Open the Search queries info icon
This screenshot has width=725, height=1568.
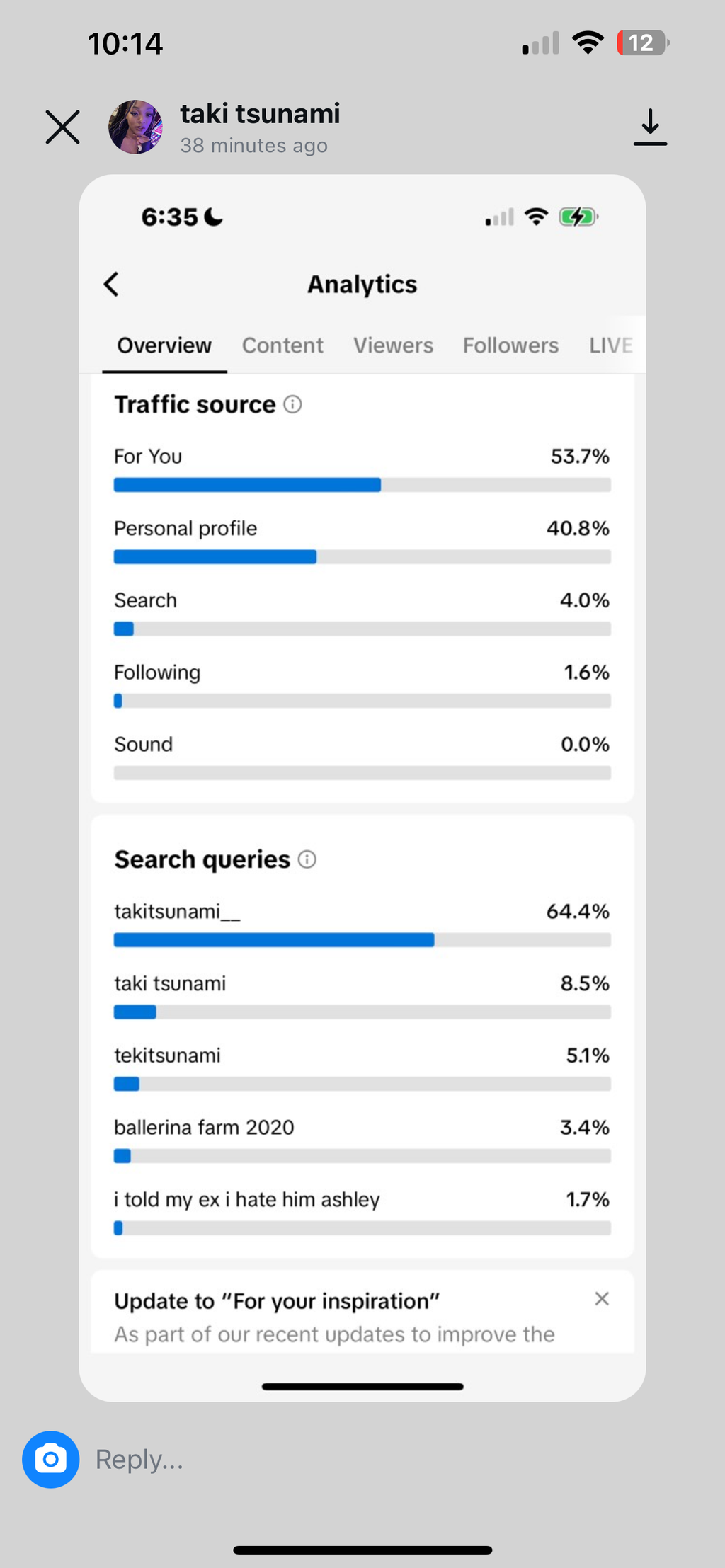[307, 859]
